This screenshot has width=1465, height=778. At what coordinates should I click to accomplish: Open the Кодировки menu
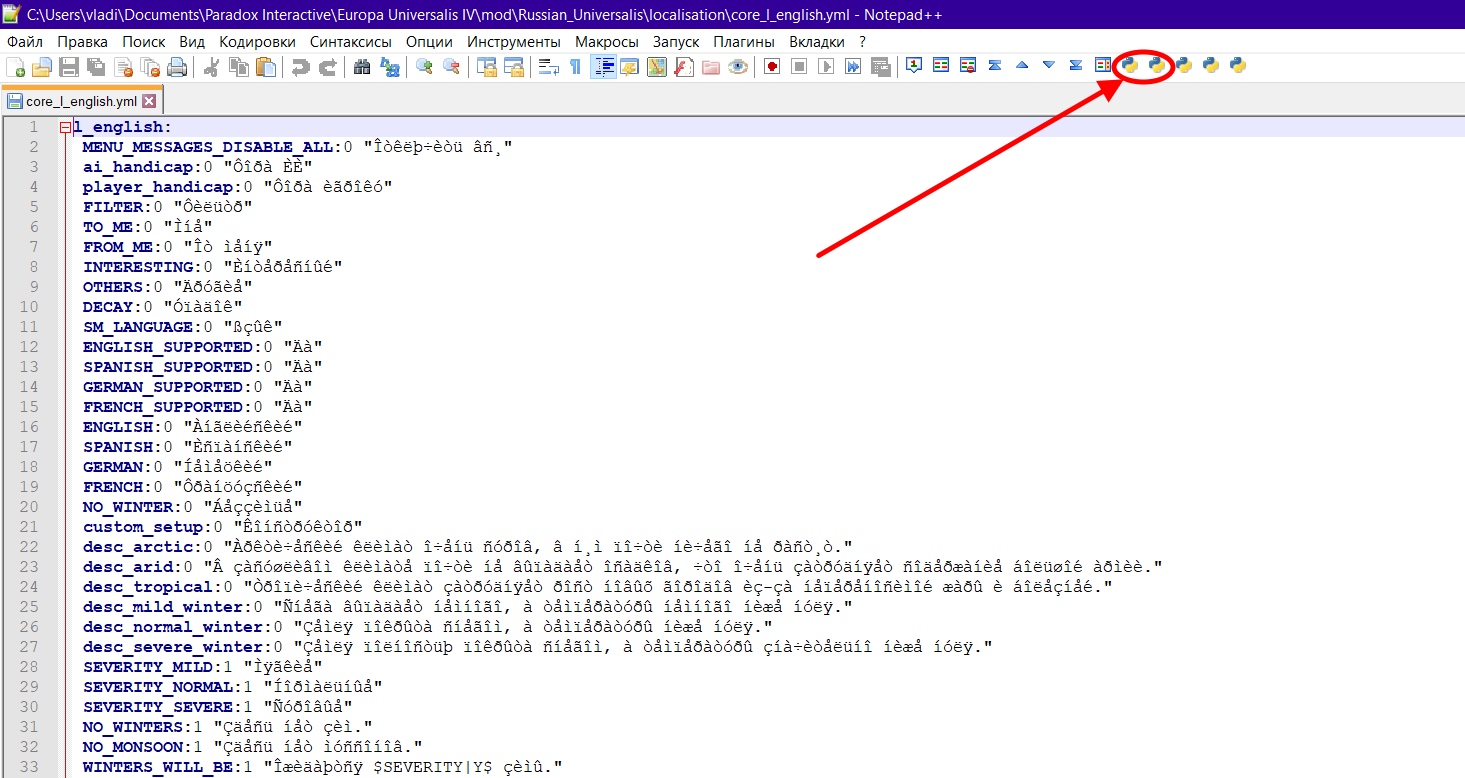[x=257, y=42]
